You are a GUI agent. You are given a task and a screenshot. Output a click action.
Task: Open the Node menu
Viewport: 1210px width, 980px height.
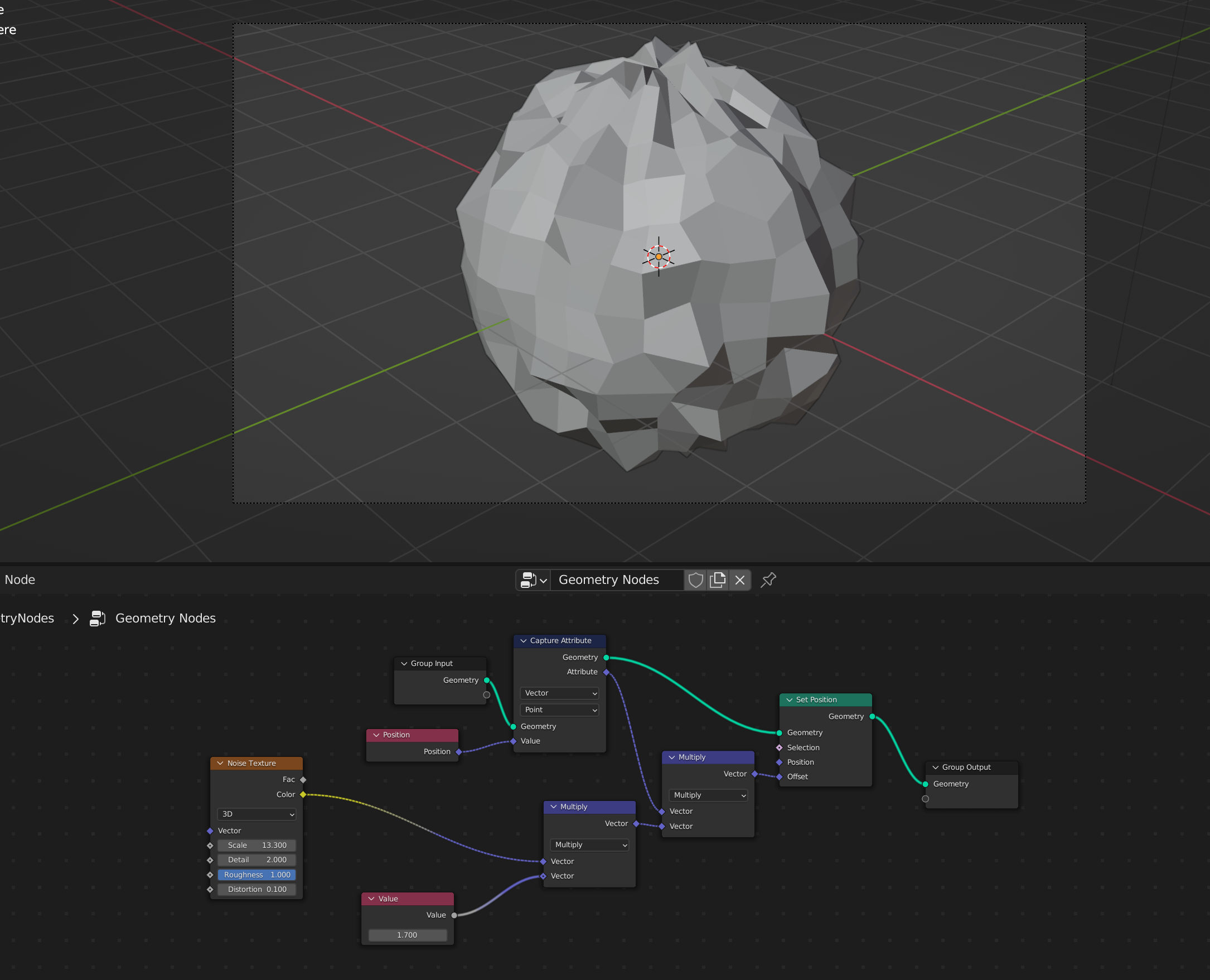[19, 580]
